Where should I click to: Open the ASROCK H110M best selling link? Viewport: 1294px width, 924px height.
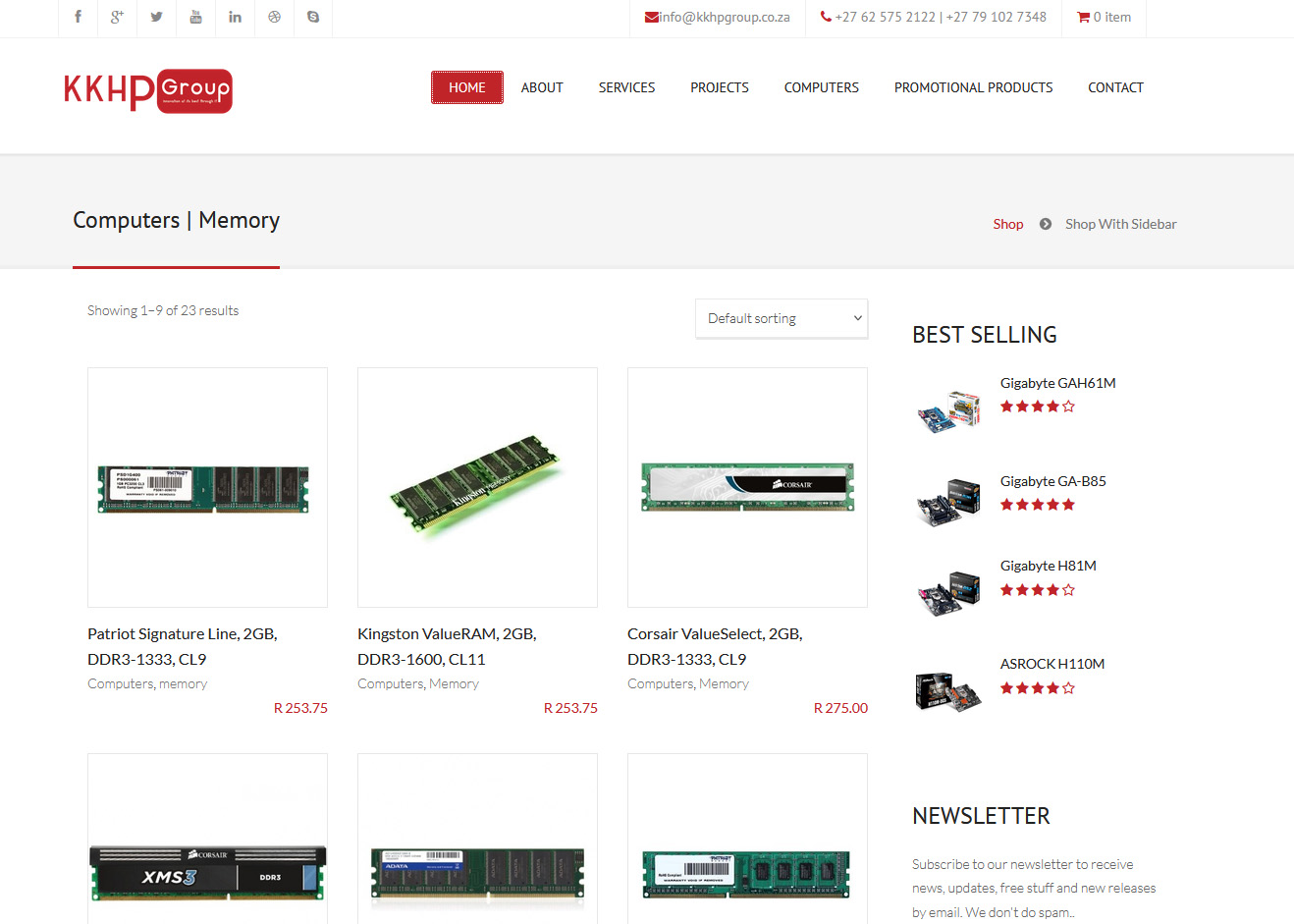point(1052,664)
